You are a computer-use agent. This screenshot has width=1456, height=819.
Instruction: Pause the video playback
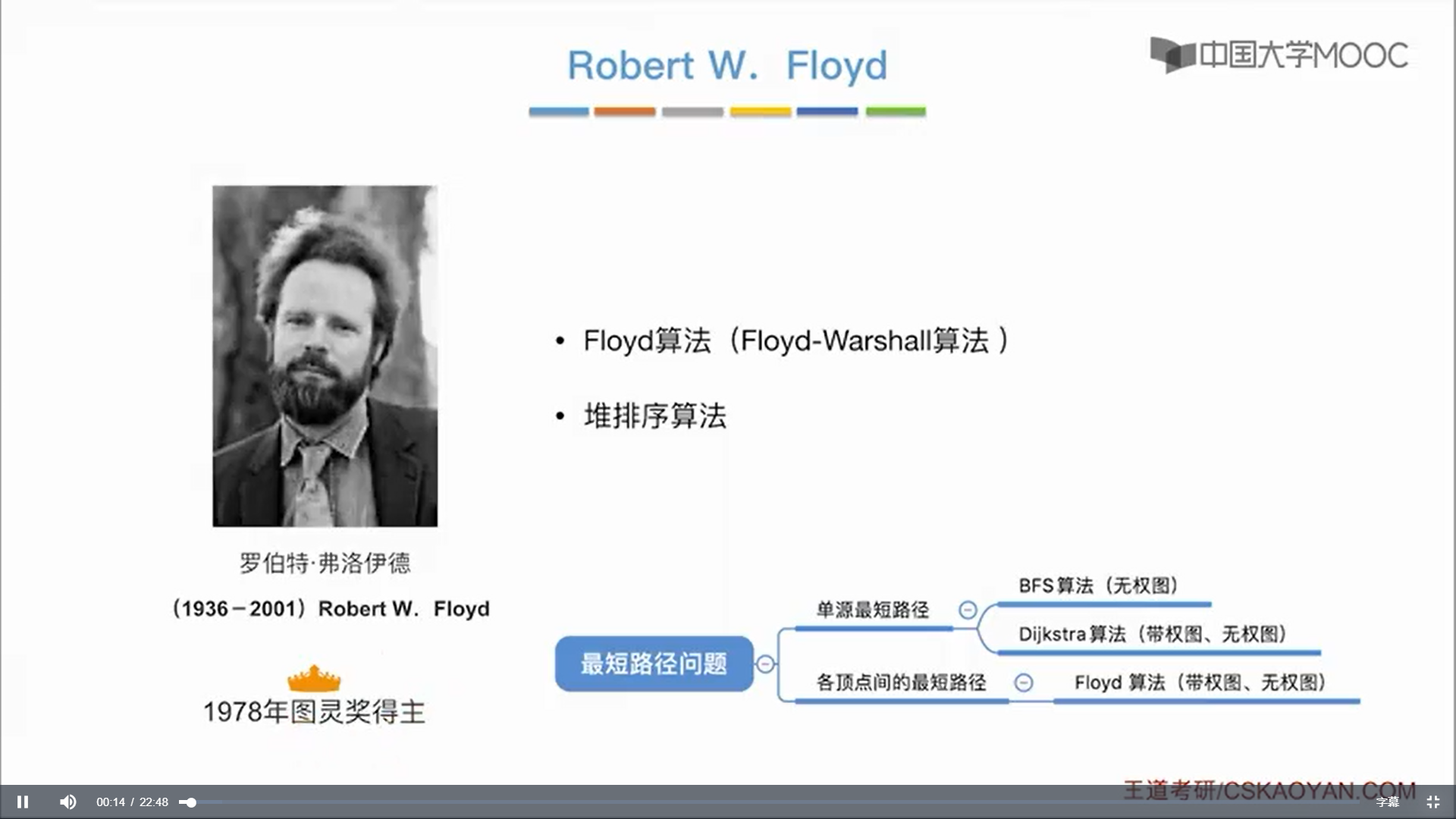click(23, 802)
